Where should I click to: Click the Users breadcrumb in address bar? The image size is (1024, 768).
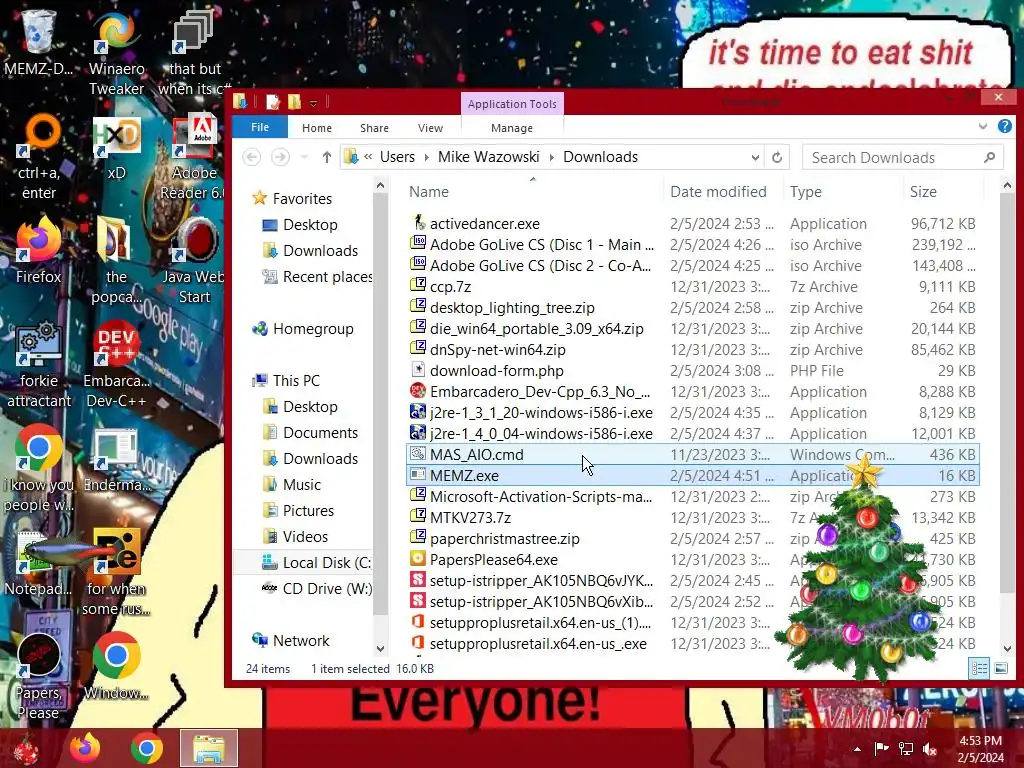(397, 157)
